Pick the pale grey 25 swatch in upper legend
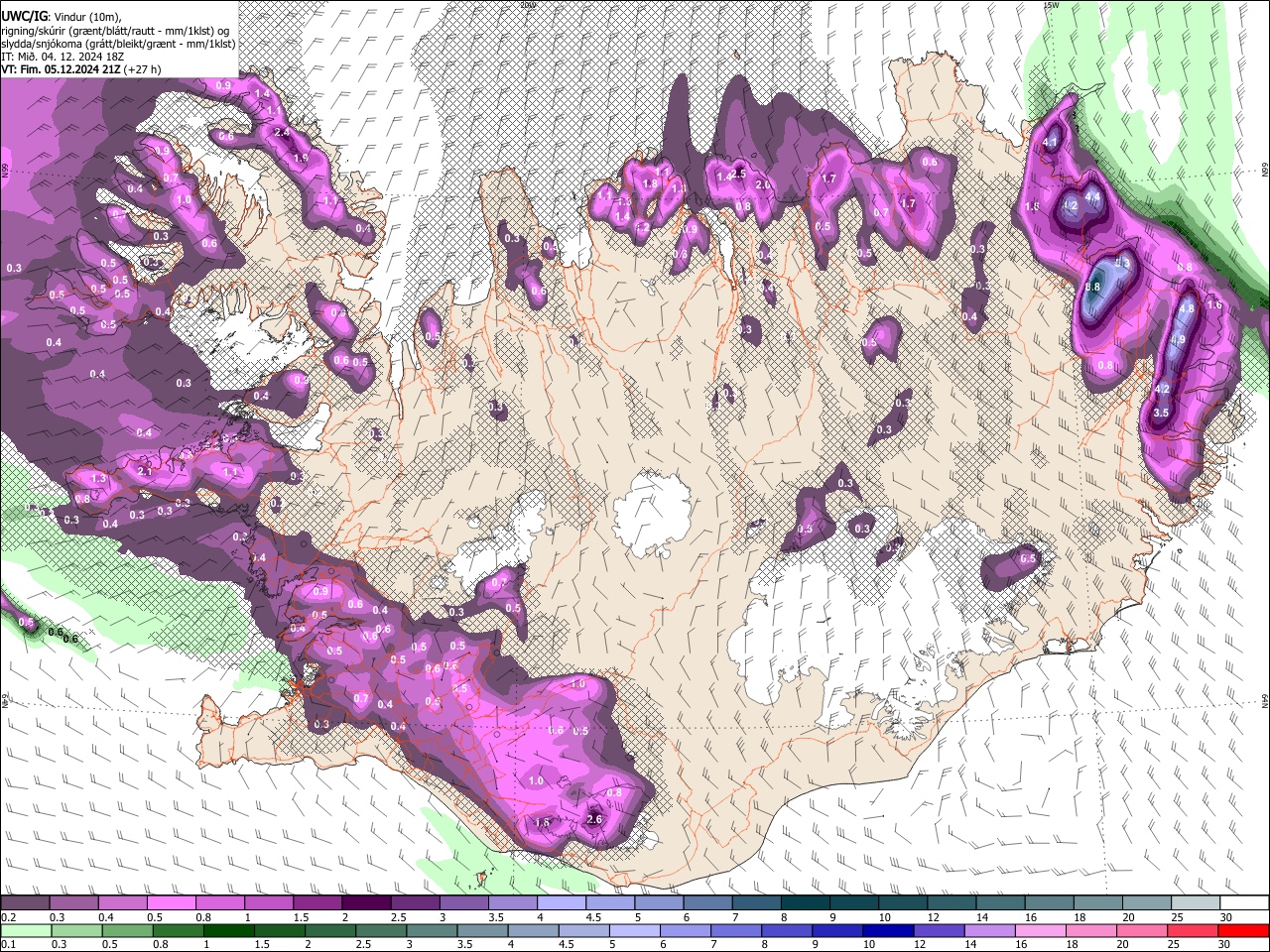1270x952 pixels. tap(1196, 903)
